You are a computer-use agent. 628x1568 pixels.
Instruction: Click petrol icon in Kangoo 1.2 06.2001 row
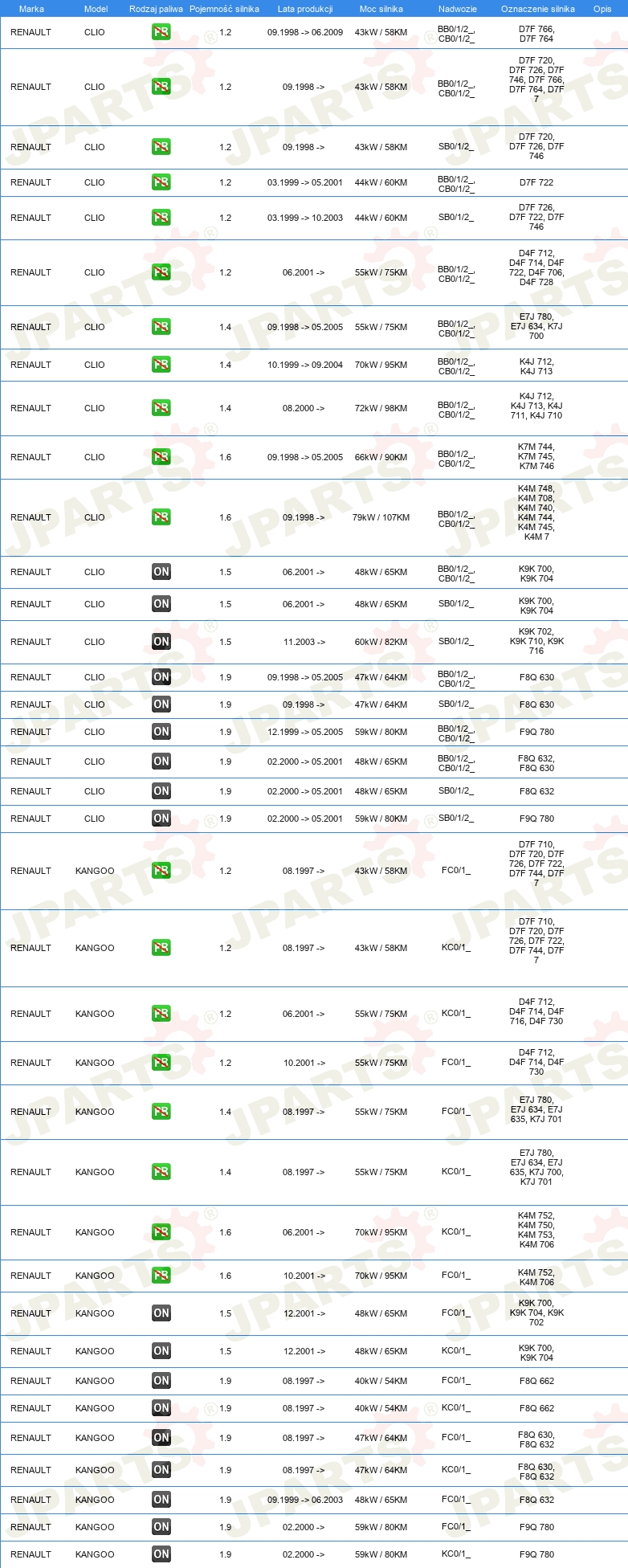(161, 1015)
